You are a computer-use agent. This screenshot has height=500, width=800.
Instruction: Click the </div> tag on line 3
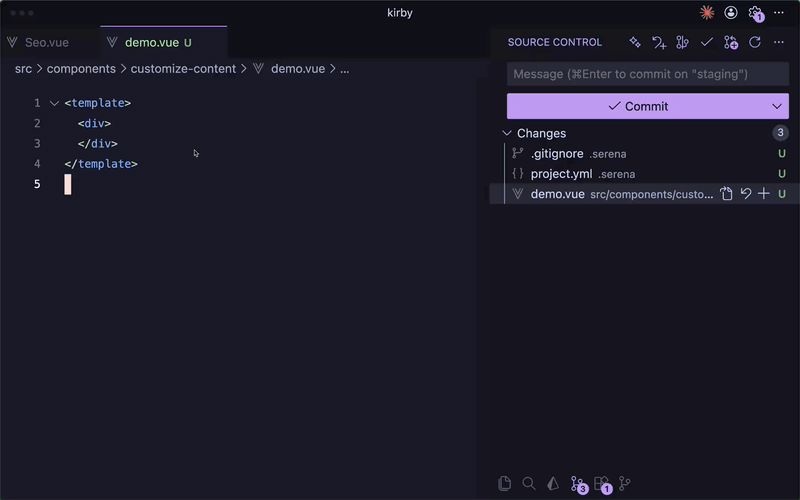[x=98, y=144]
